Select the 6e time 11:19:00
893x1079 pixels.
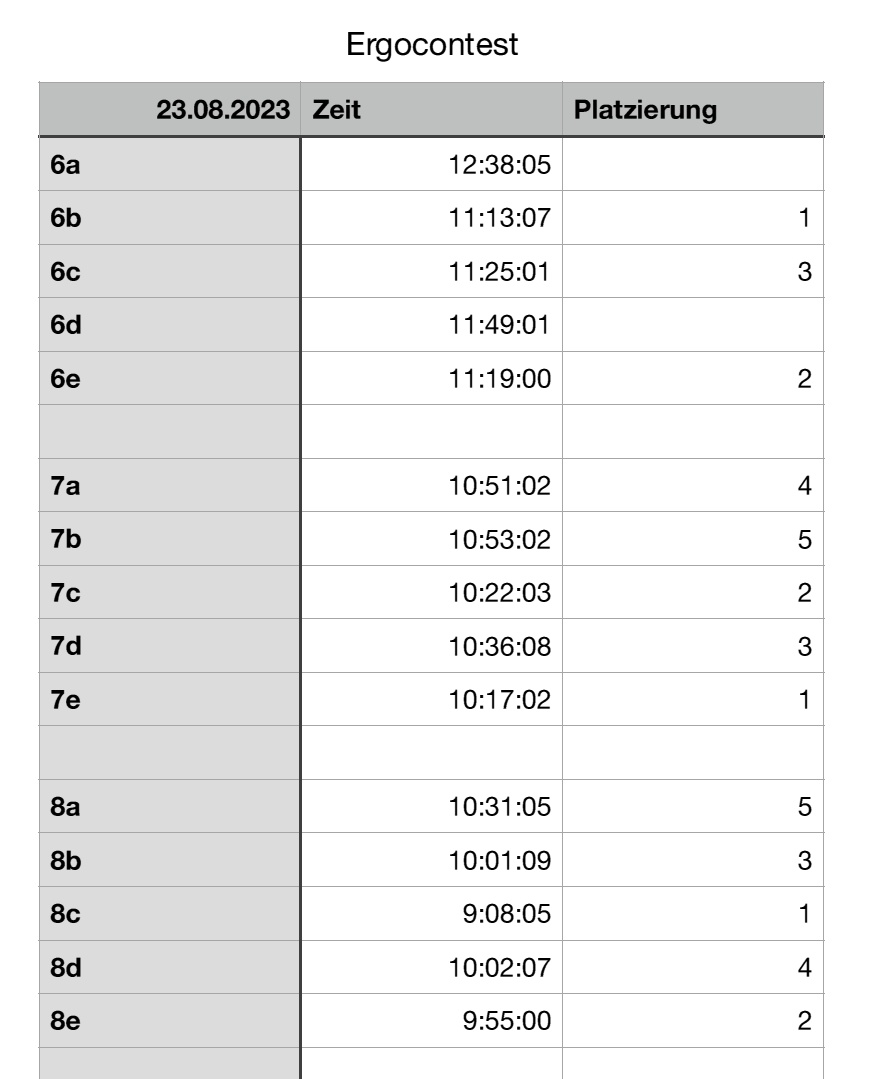click(x=500, y=379)
